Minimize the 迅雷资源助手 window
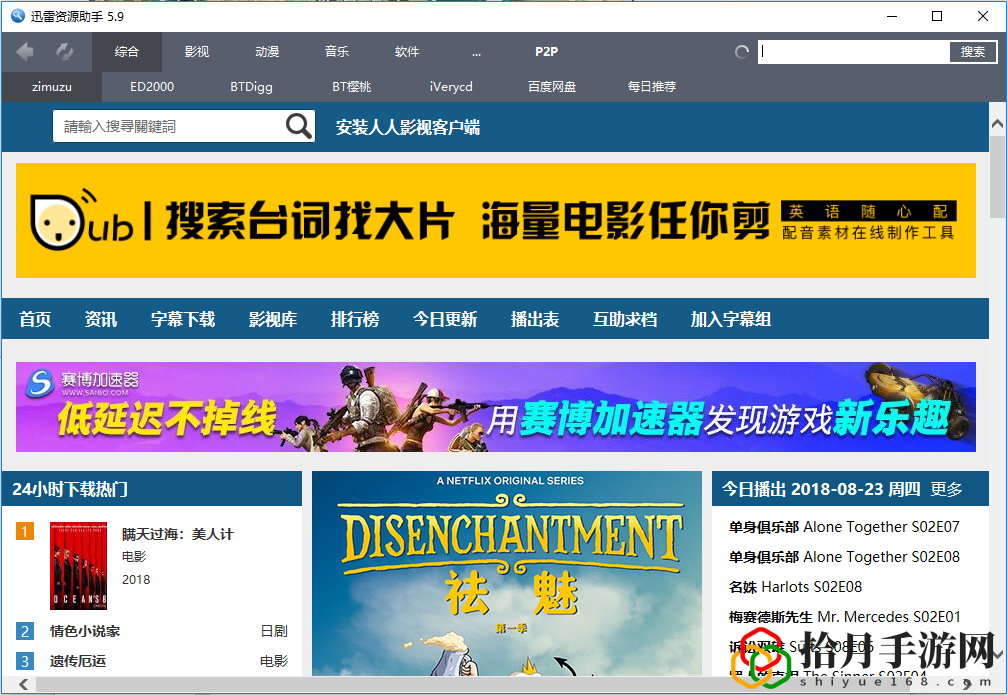This screenshot has width=1007, height=695. pyautogui.click(x=892, y=16)
